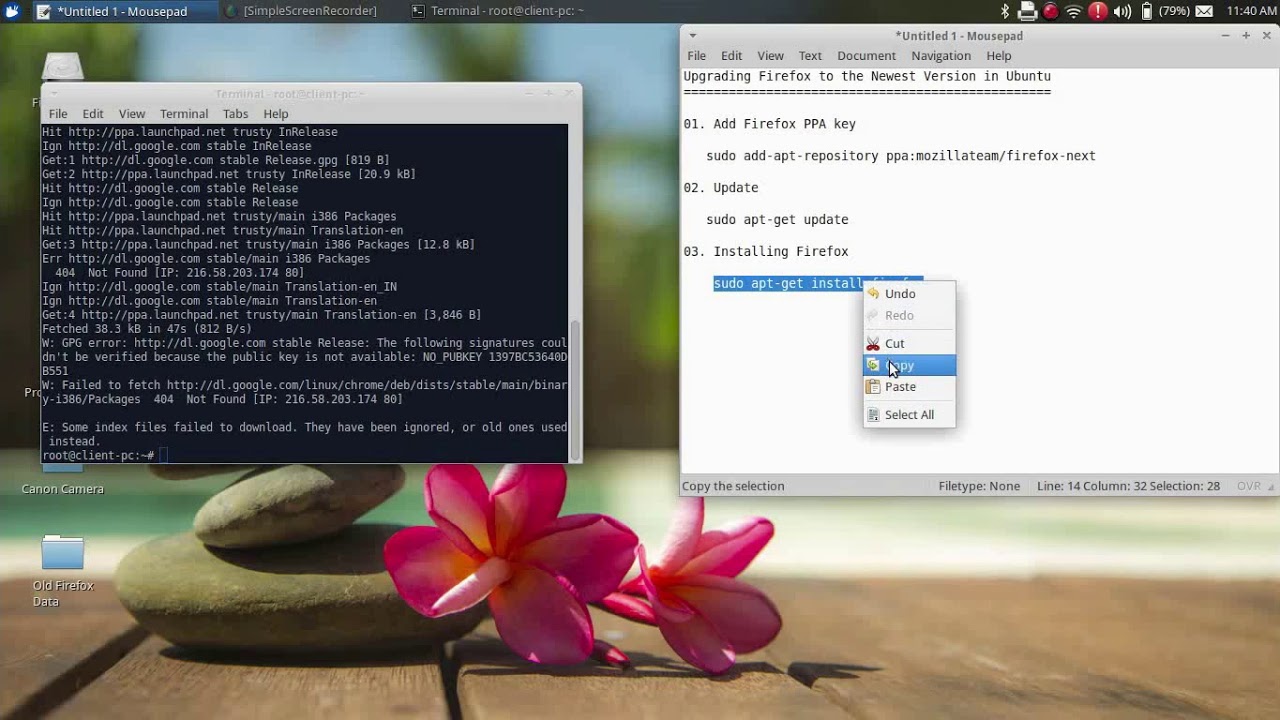Switch to Terminal taskbar button
This screenshot has height=720, width=1280.
pyautogui.click(x=498, y=11)
